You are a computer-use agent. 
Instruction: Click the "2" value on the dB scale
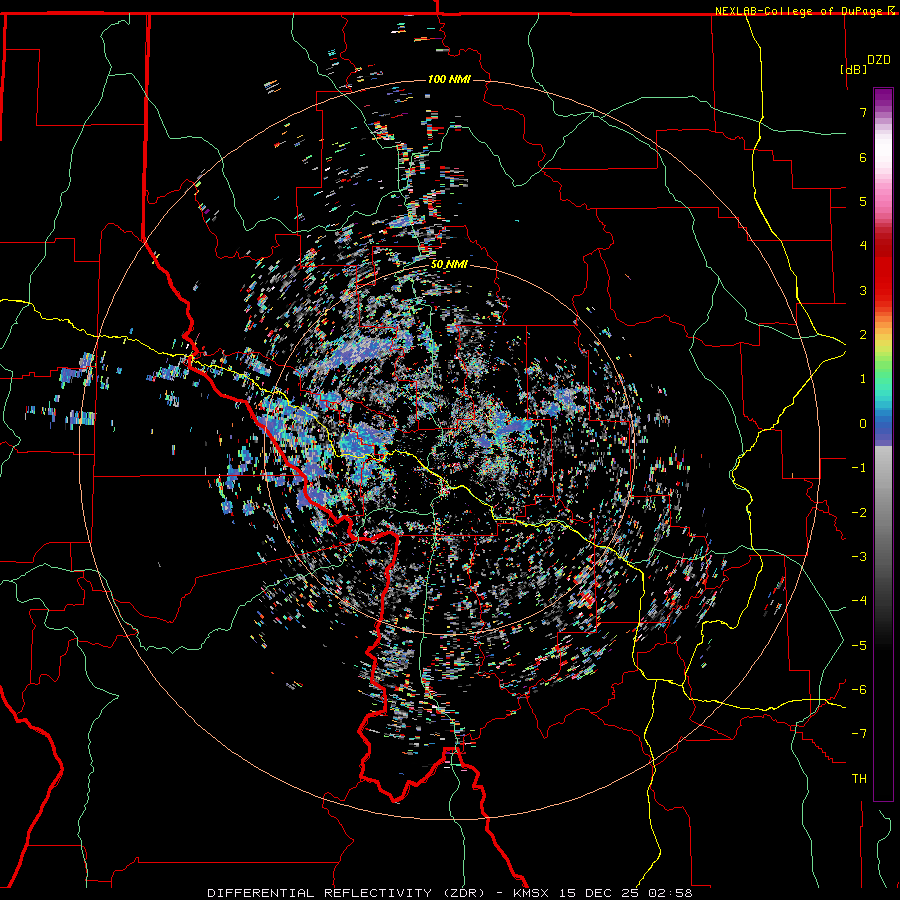pos(863,335)
